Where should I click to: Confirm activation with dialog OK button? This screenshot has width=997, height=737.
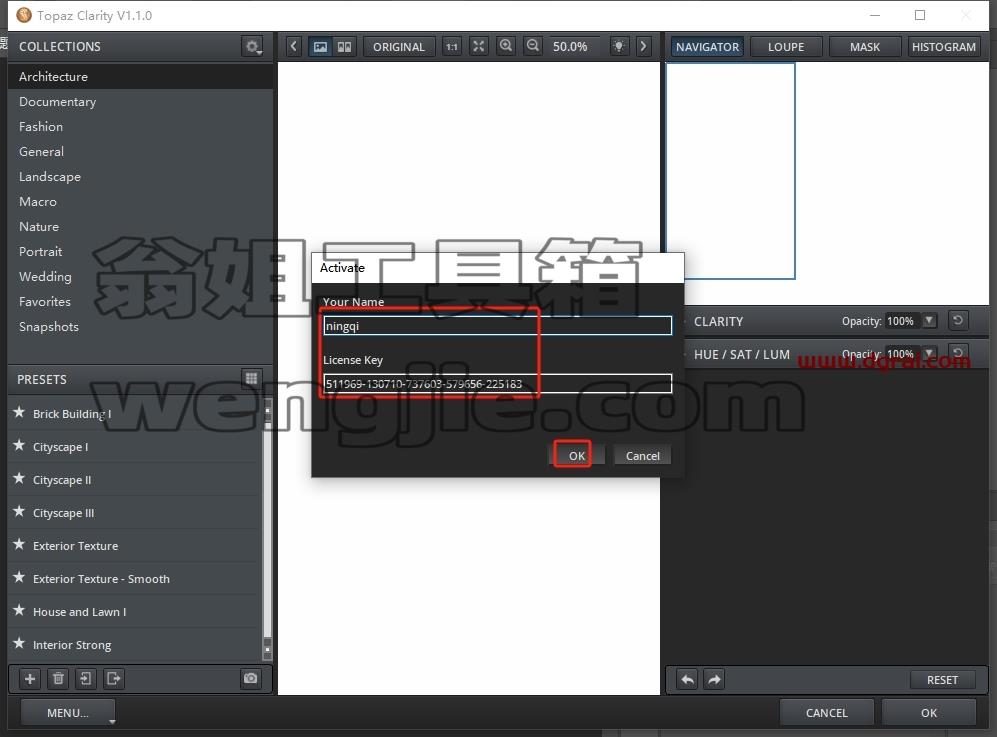click(x=576, y=455)
